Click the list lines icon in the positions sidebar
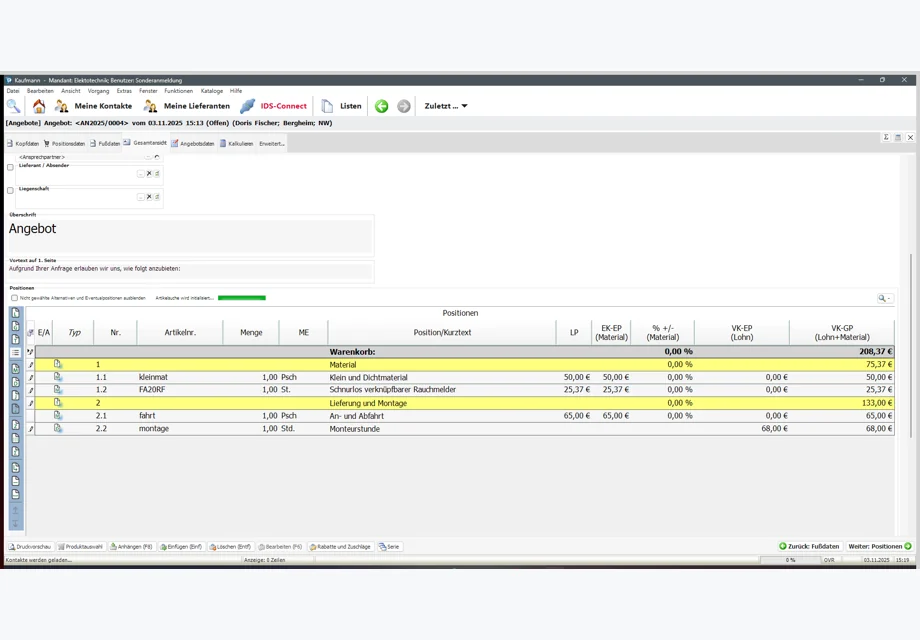This screenshot has height=640, width=920. [x=16, y=353]
